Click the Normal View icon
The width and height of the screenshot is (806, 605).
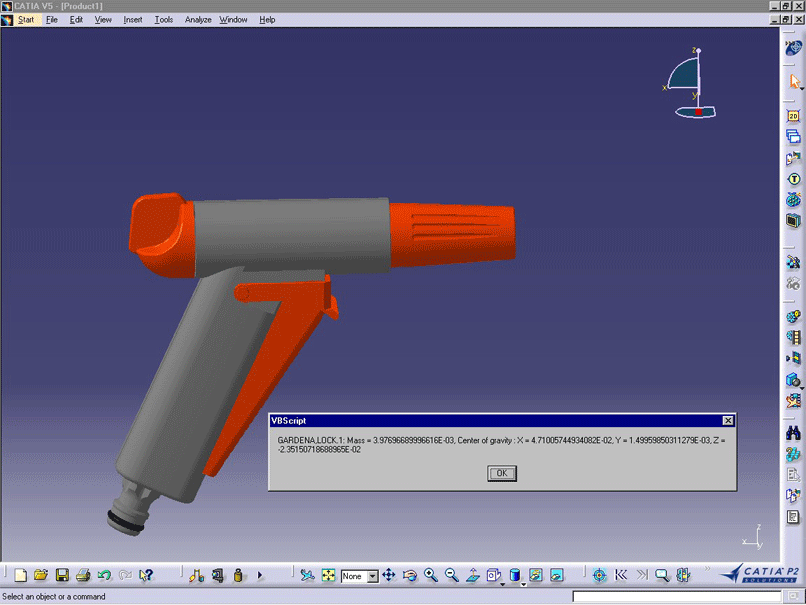(x=472, y=575)
